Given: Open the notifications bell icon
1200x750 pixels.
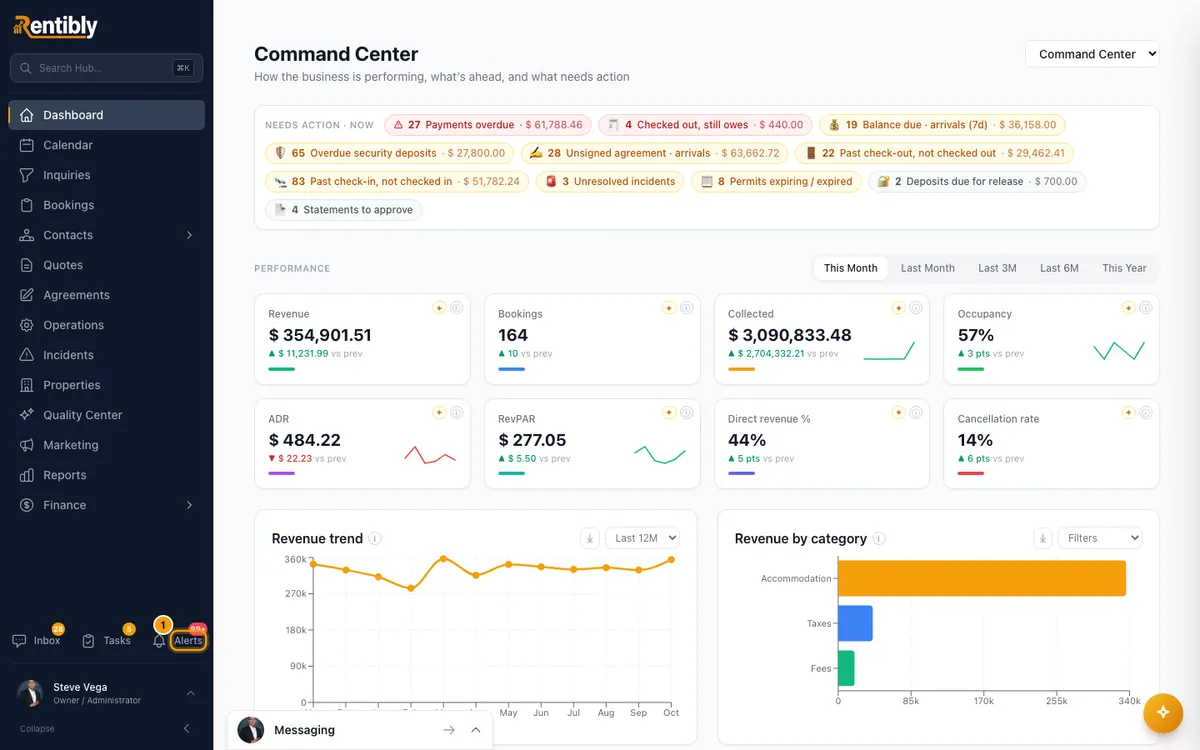Looking at the screenshot, I should (x=159, y=641).
